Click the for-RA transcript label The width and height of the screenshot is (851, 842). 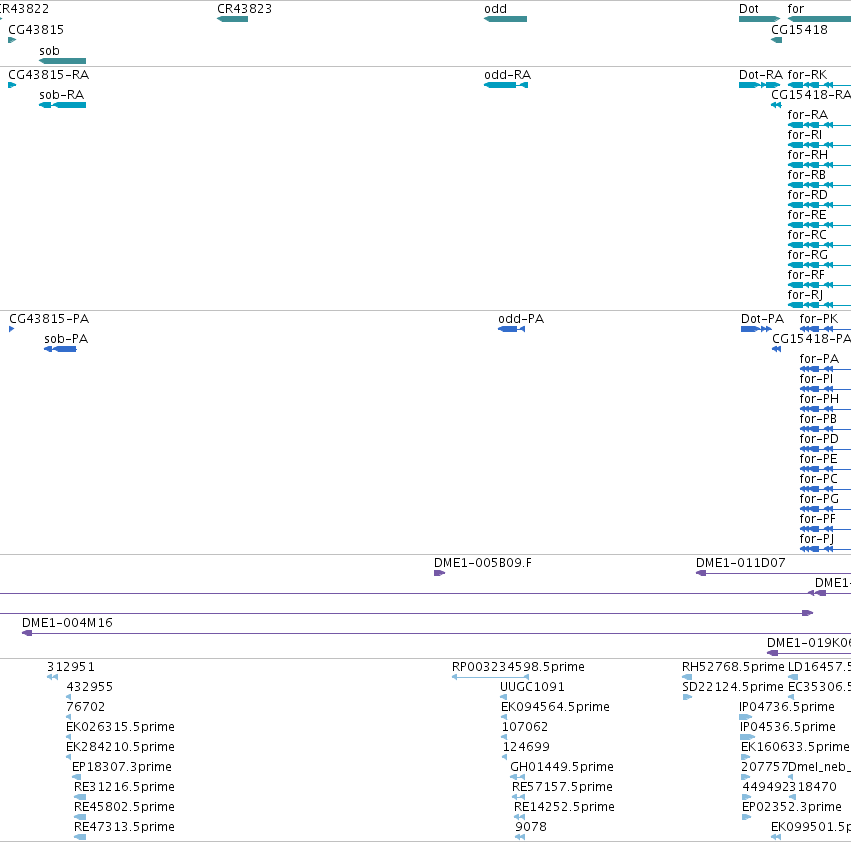808,115
